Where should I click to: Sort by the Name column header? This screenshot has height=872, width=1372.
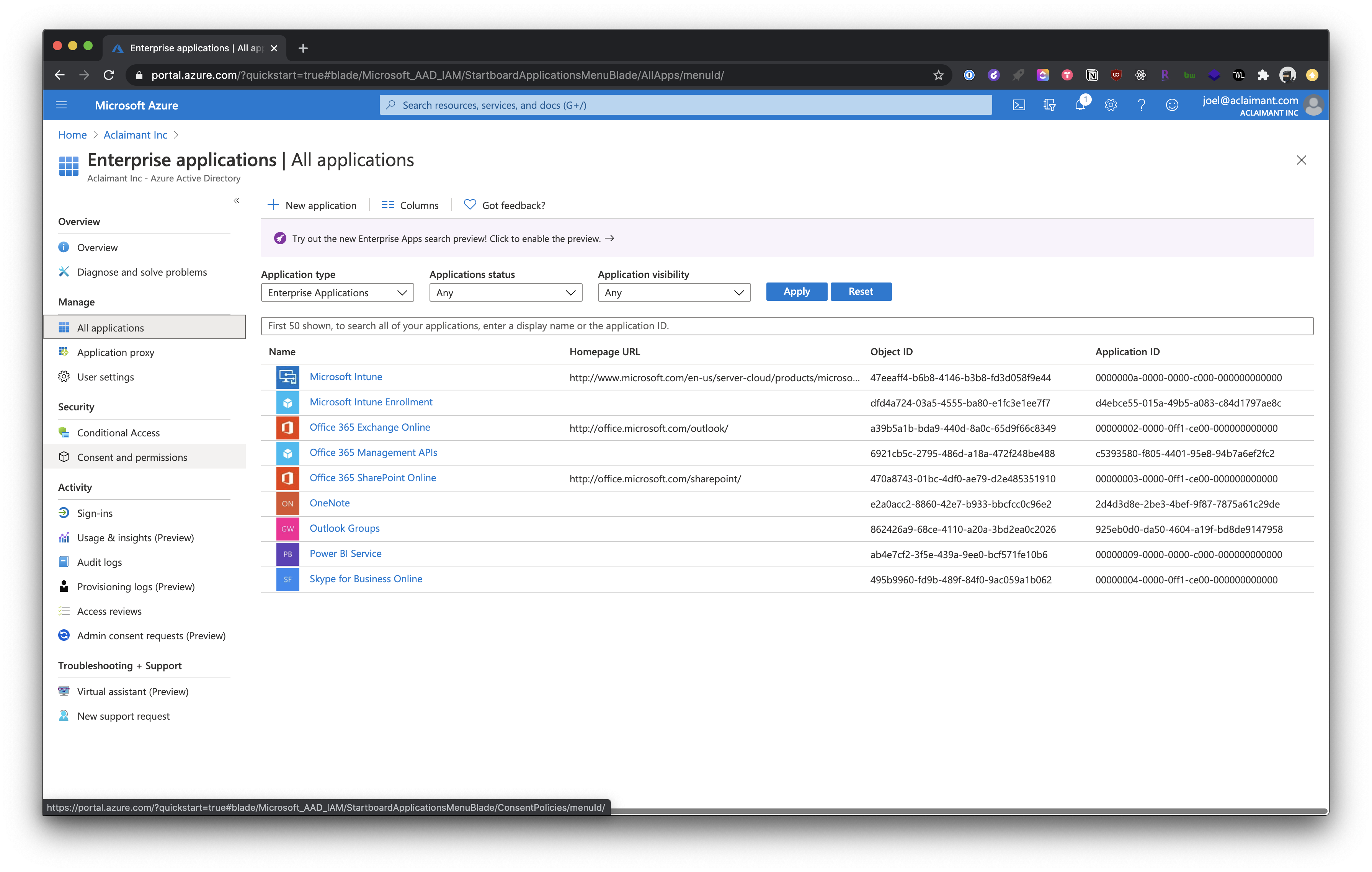tap(282, 352)
